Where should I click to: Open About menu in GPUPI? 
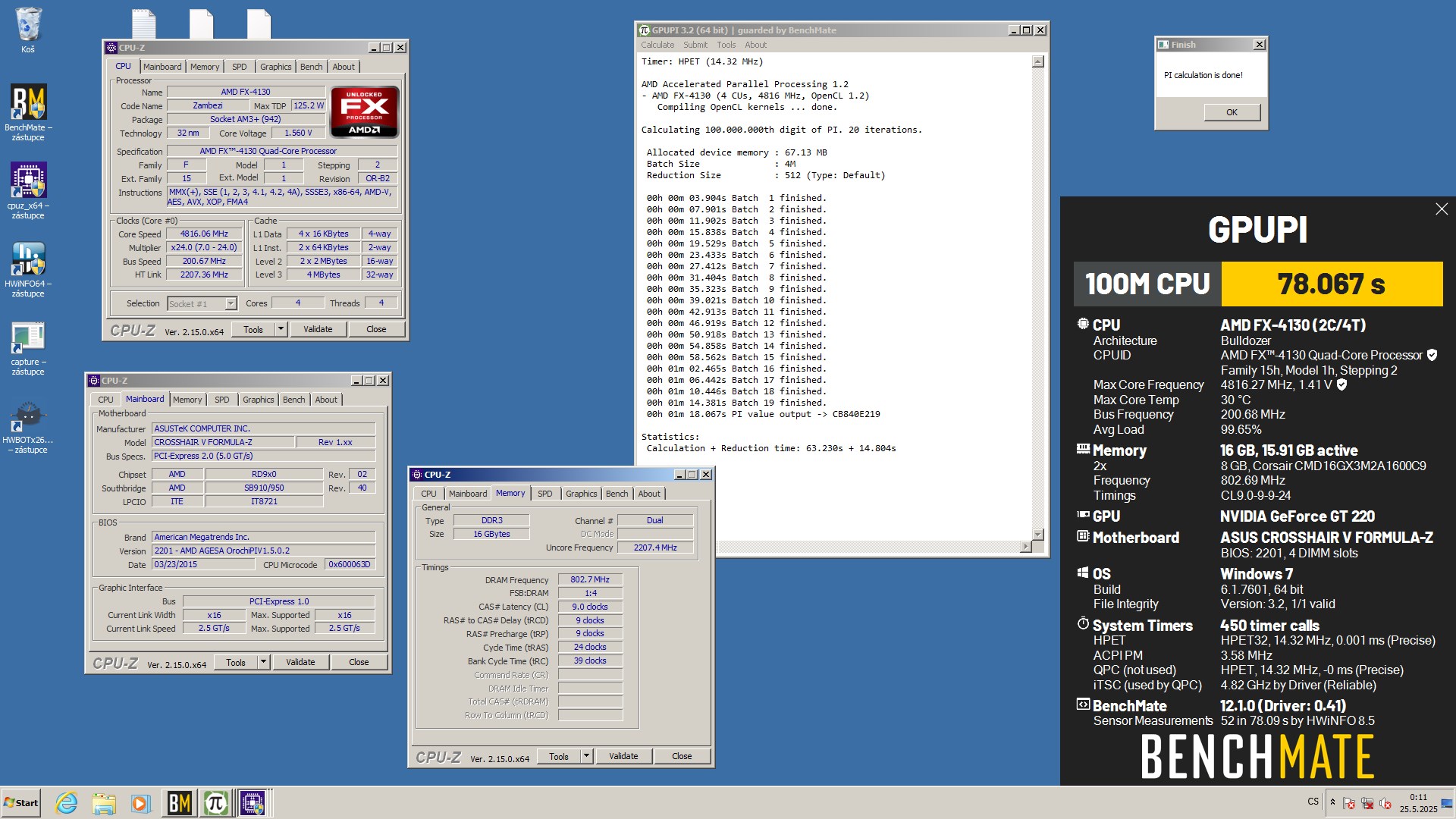pyautogui.click(x=755, y=45)
